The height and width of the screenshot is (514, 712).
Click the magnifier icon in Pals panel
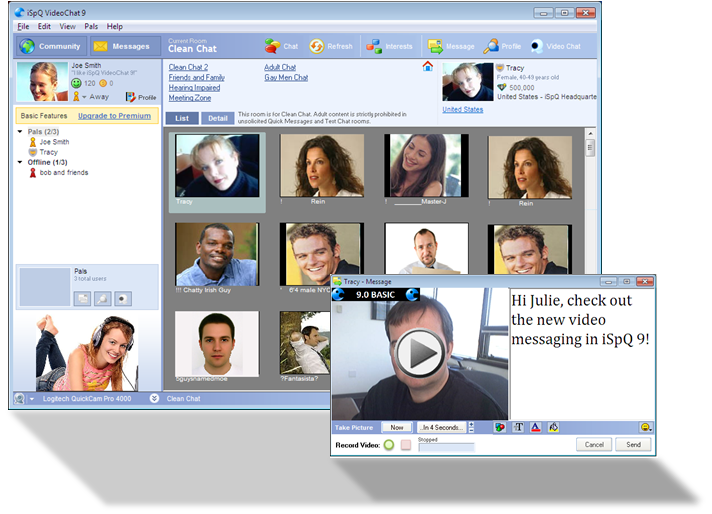pos(103,299)
